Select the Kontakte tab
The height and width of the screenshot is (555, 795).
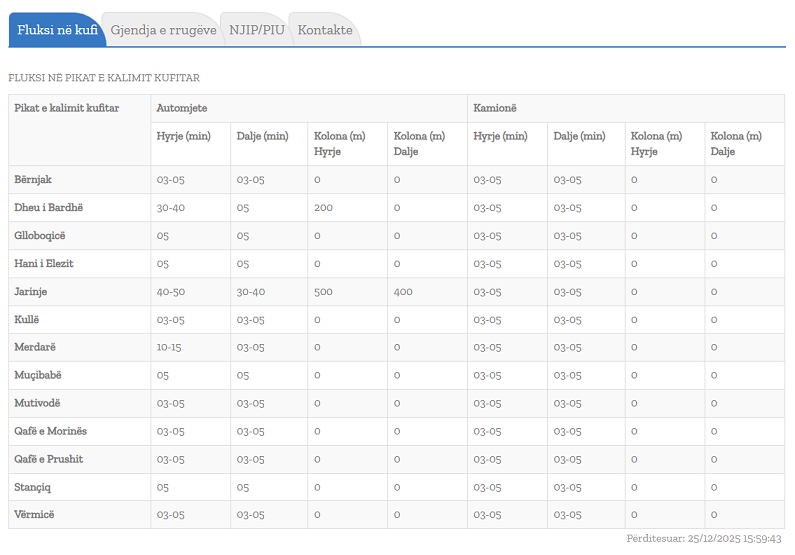(x=324, y=30)
